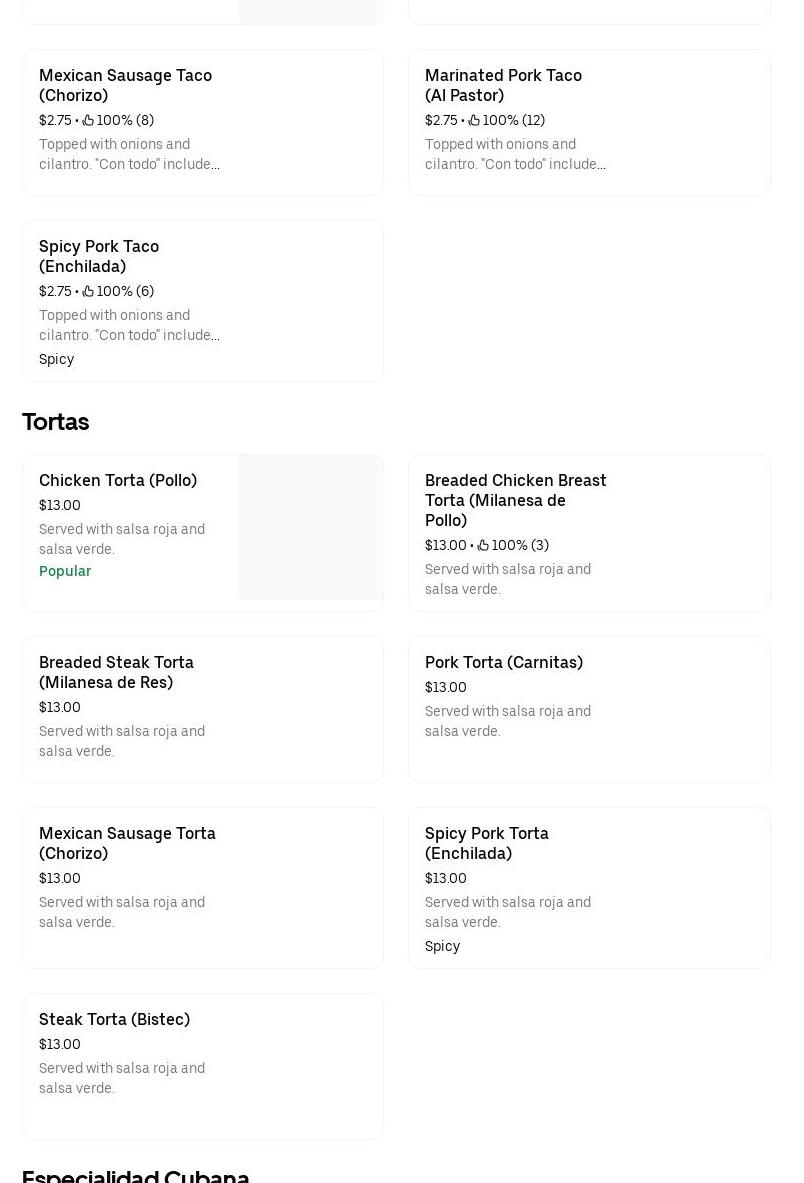Click thumbs-up icon on Marinated Pork Taco

point(474,121)
